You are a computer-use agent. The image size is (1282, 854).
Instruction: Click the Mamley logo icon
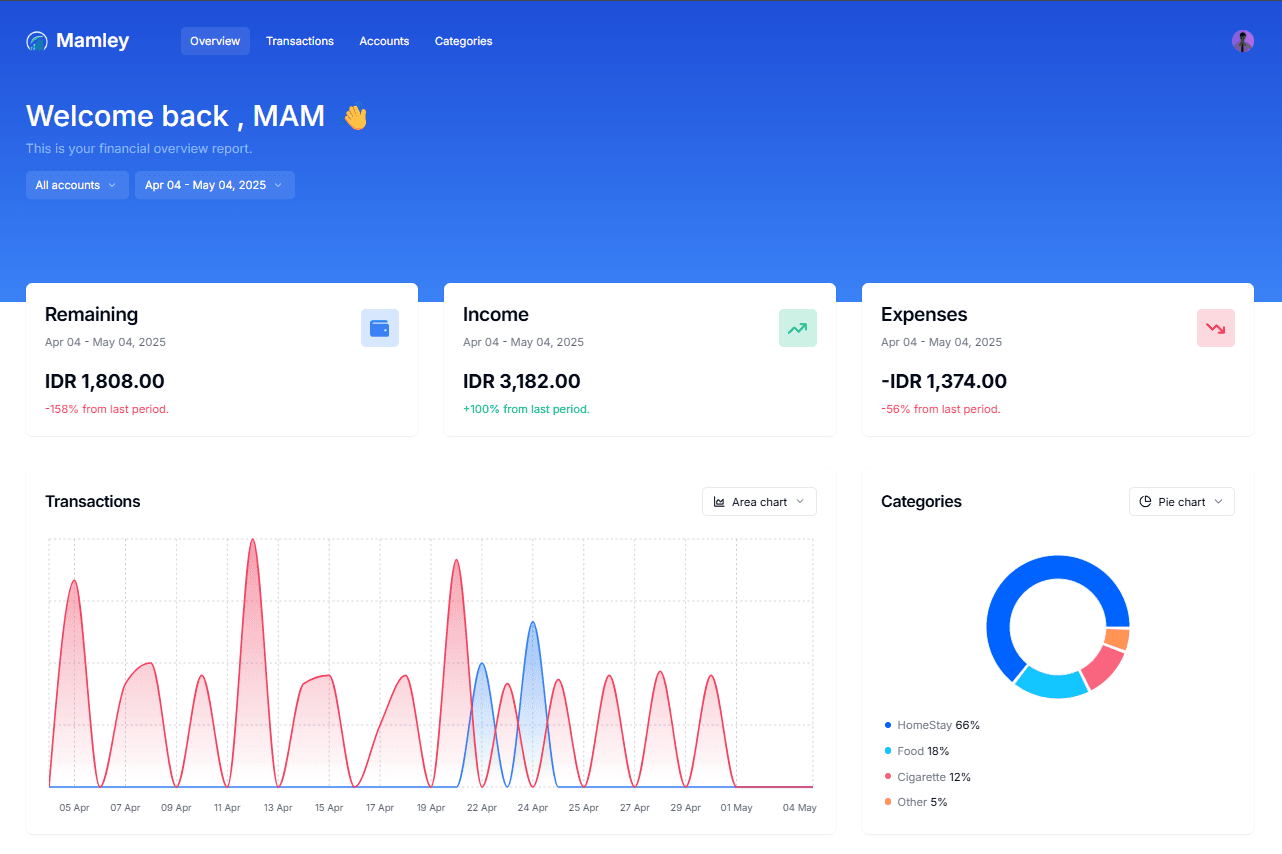tap(37, 41)
